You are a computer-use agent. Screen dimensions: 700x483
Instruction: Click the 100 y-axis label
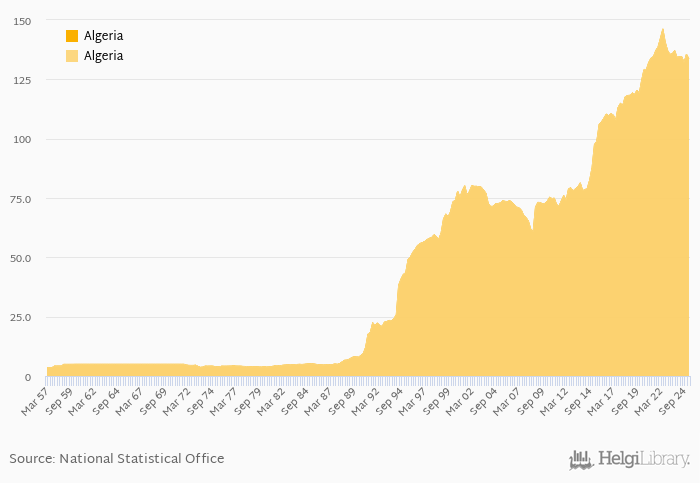point(20,139)
